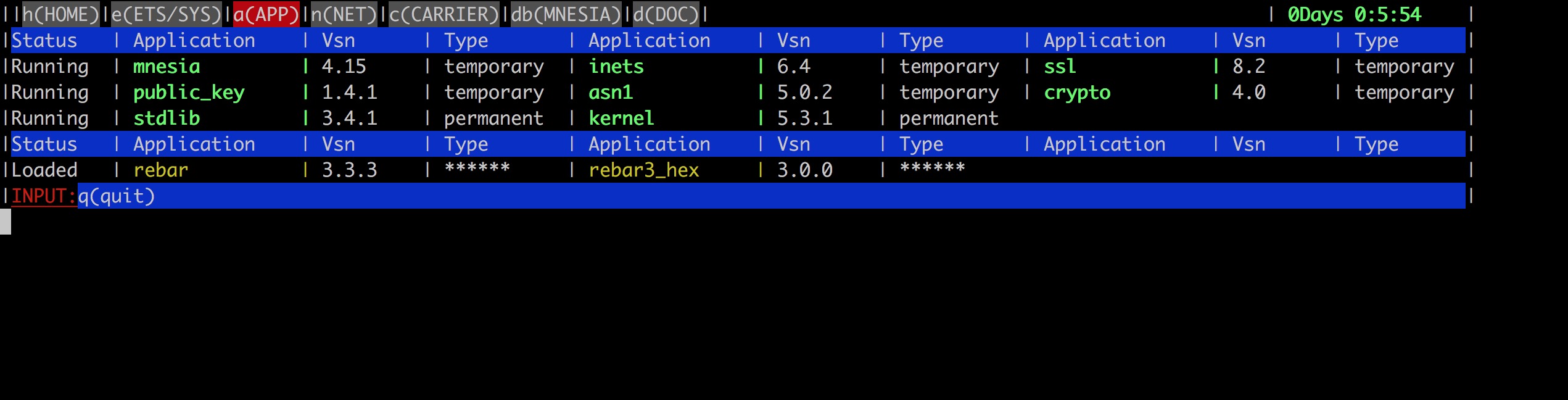This screenshot has height=400, width=1568.
Task: Go to the n(NET) tab
Action: pos(344,14)
